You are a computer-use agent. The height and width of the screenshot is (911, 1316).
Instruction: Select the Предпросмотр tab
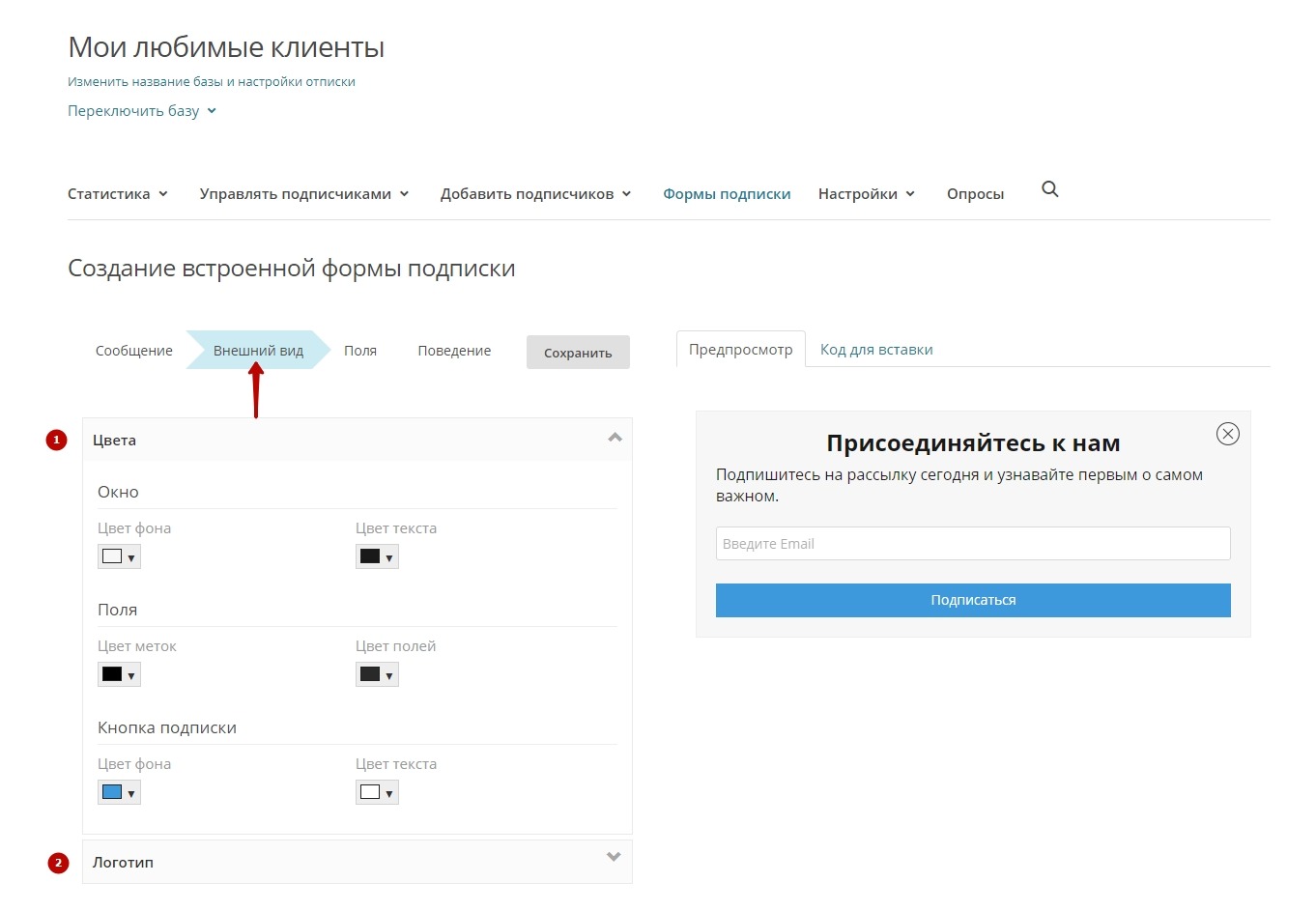click(740, 350)
